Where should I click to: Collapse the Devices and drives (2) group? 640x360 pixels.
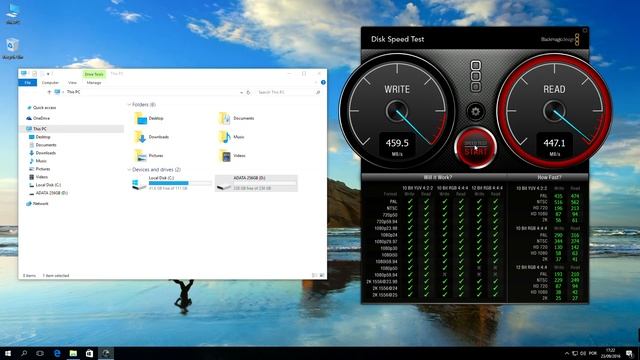(x=129, y=170)
